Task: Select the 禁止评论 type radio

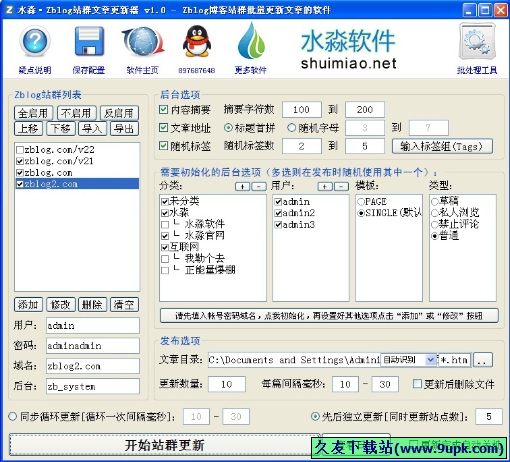Action: click(434, 225)
